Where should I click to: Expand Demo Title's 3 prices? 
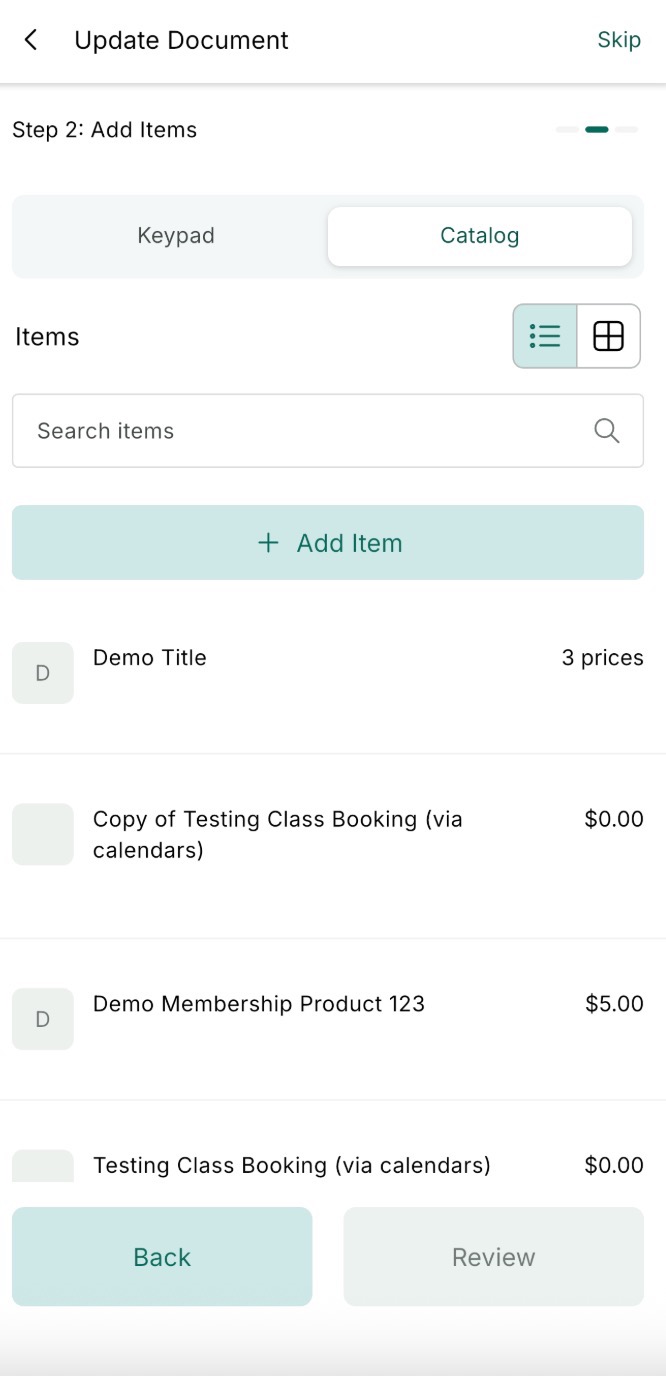(x=602, y=658)
